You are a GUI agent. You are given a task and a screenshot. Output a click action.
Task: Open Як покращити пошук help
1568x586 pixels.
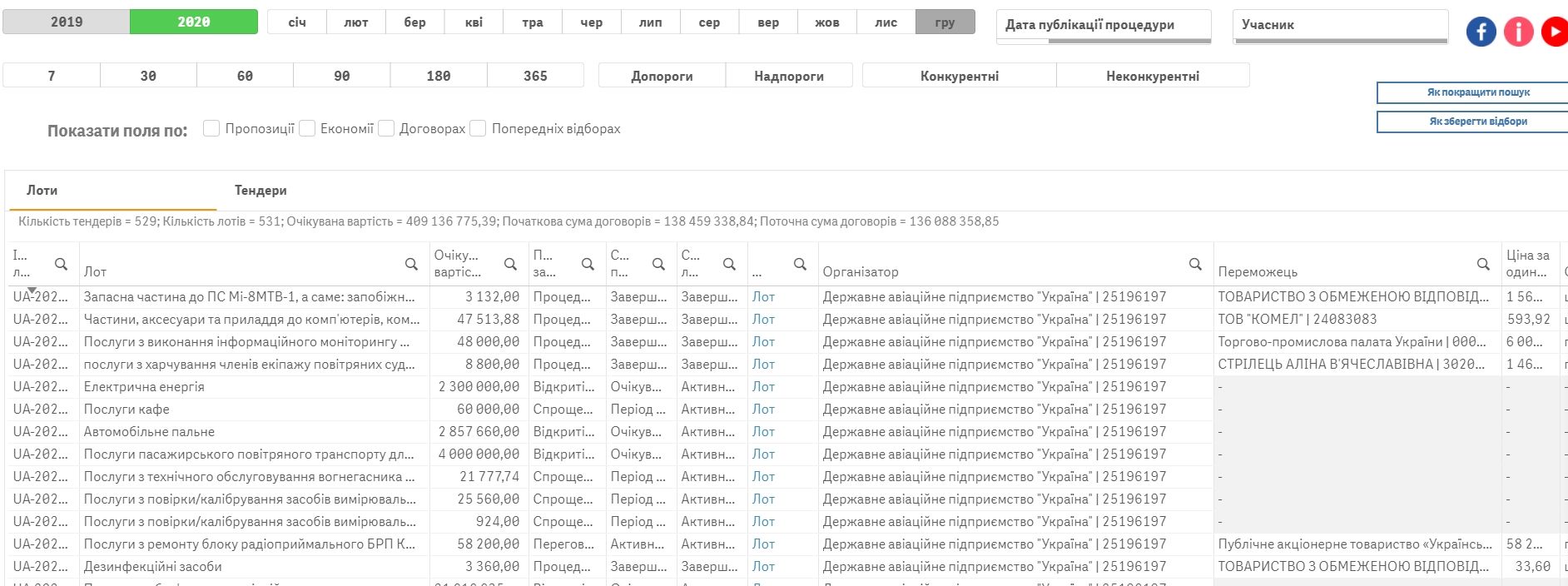pos(1473,92)
